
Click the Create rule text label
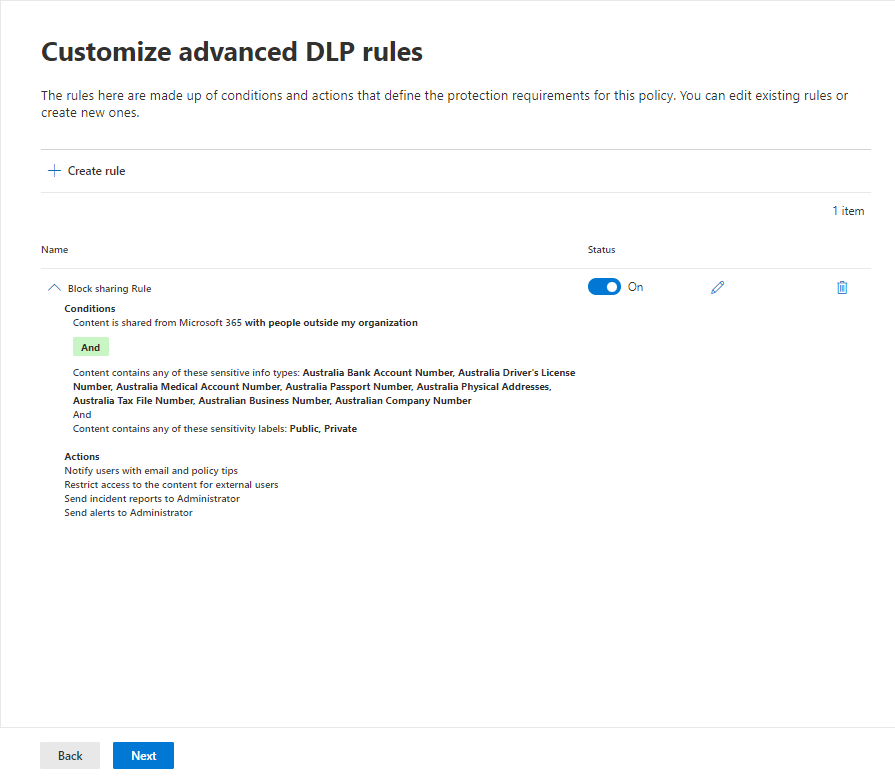pos(96,171)
